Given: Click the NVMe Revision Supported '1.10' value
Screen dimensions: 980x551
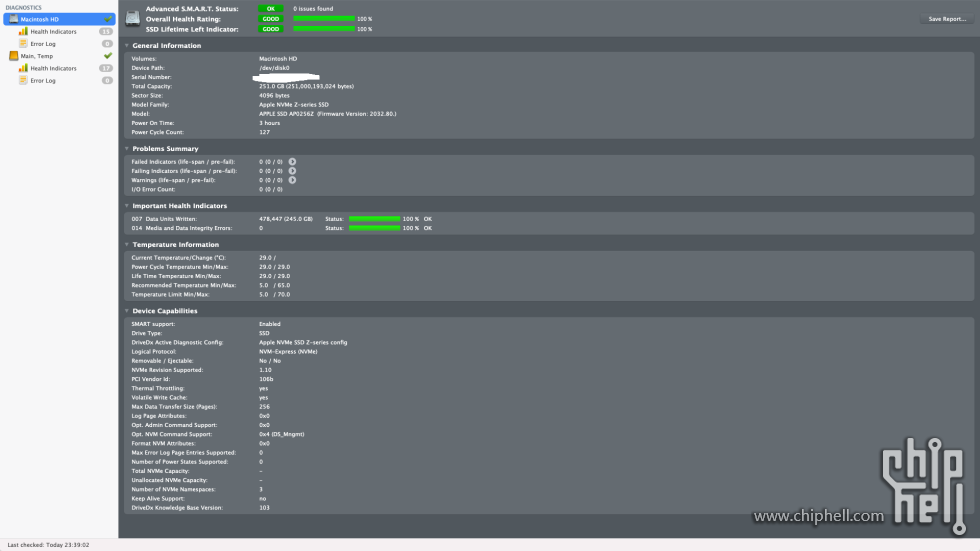Looking at the screenshot, I should [x=266, y=370].
